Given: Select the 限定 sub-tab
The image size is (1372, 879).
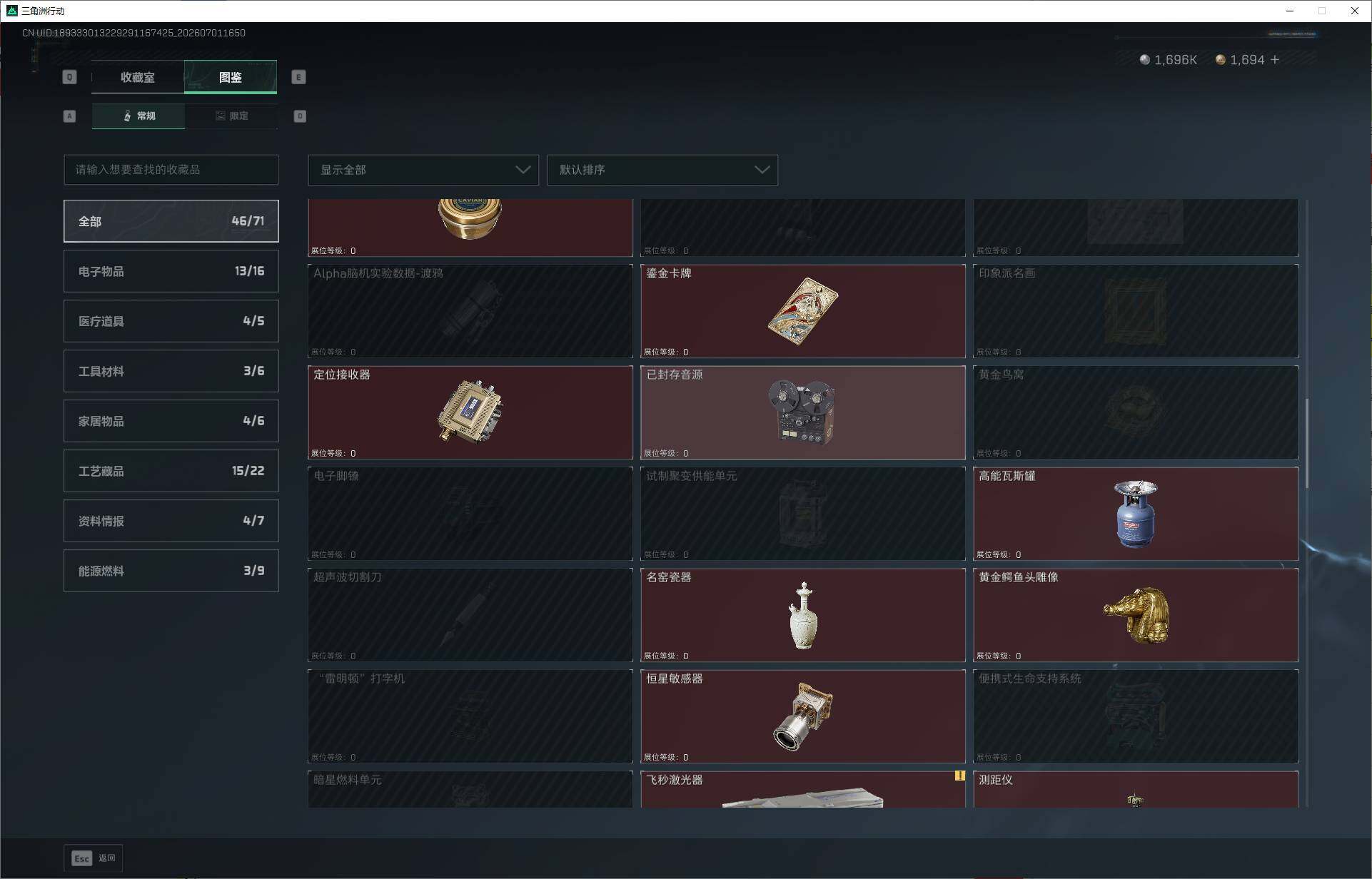Looking at the screenshot, I should tap(231, 116).
